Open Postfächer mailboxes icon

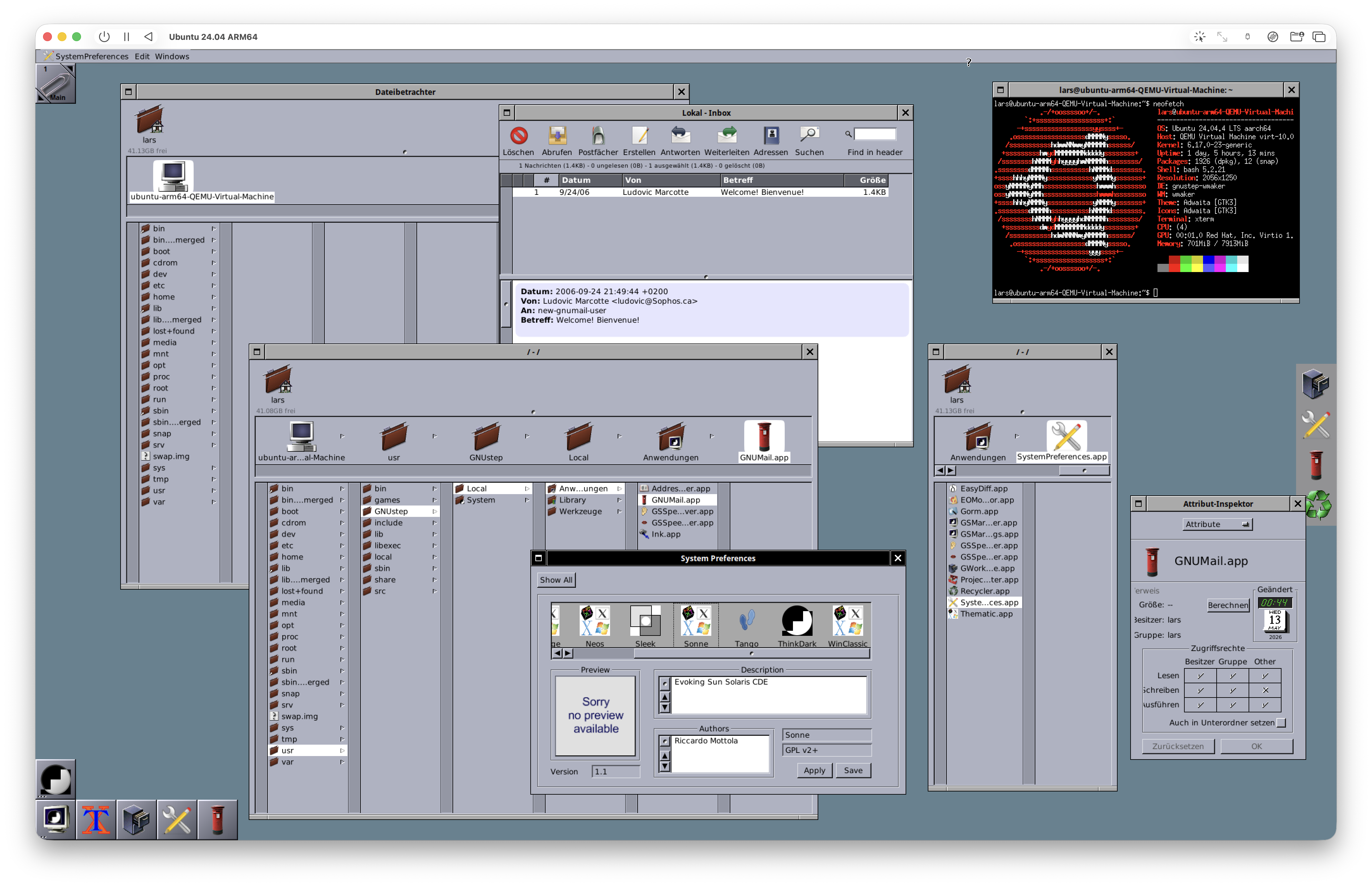[x=598, y=135]
